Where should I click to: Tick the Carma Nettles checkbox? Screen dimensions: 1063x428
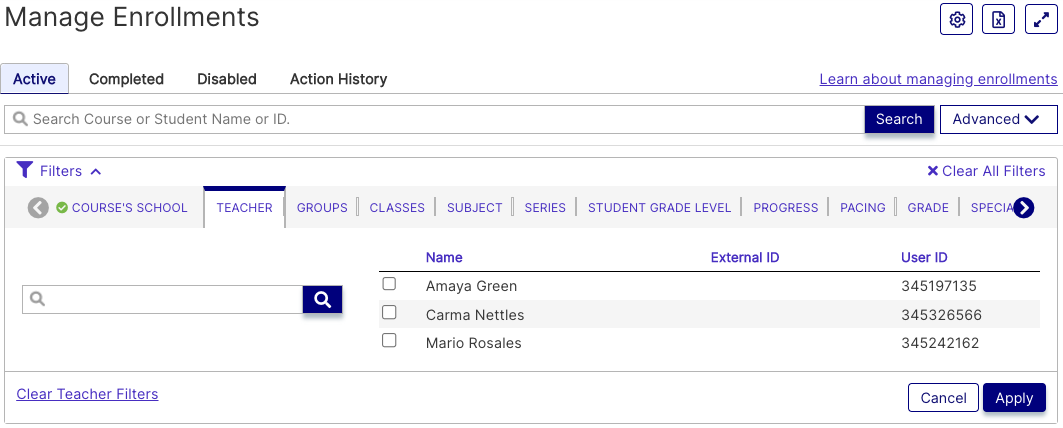tap(389, 312)
